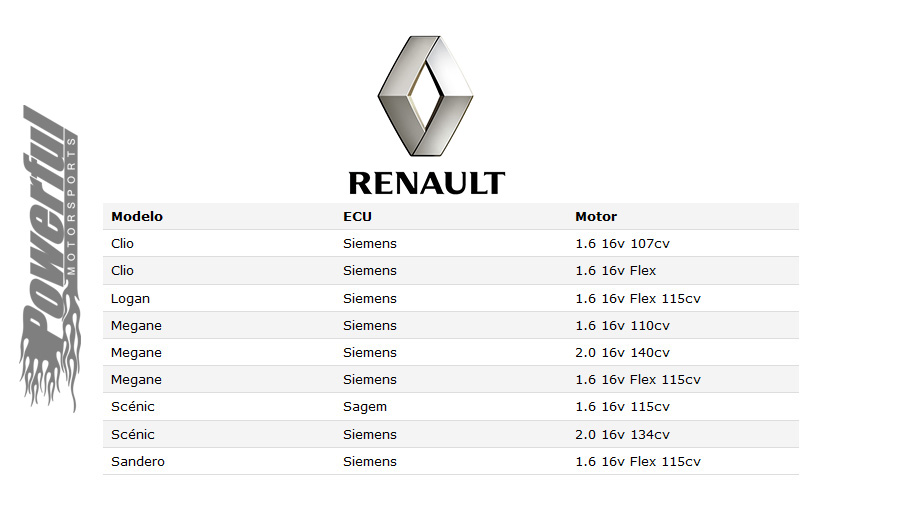Select the Modelo column header
The image size is (900, 518).
[x=137, y=217]
